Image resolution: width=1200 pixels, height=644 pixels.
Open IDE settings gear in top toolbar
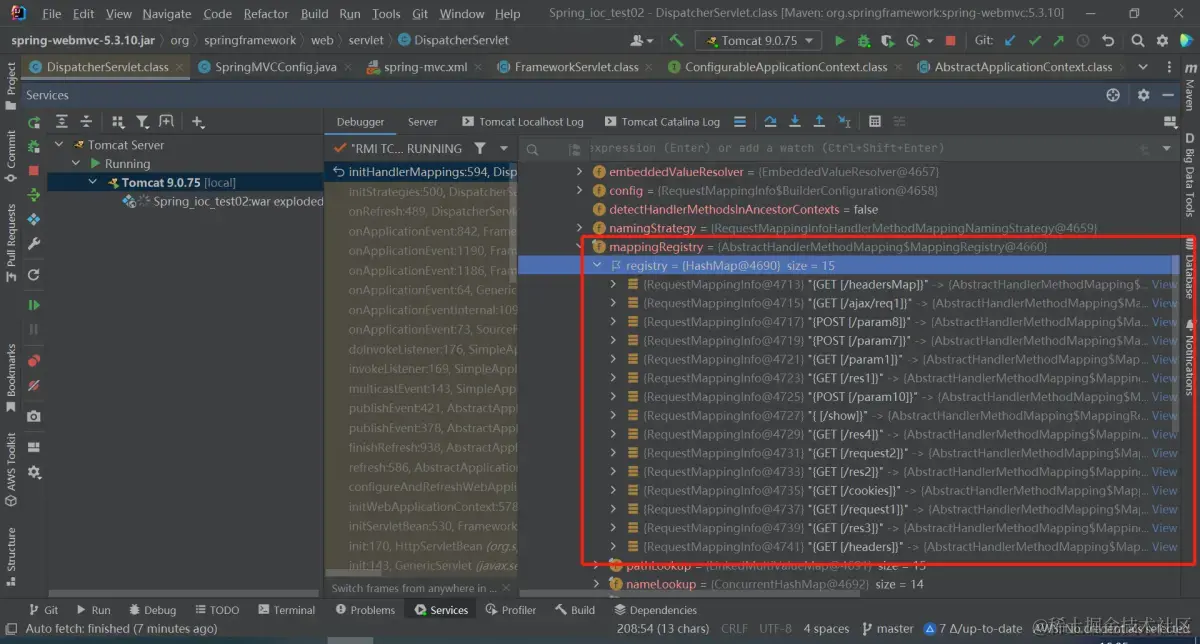coord(1163,41)
